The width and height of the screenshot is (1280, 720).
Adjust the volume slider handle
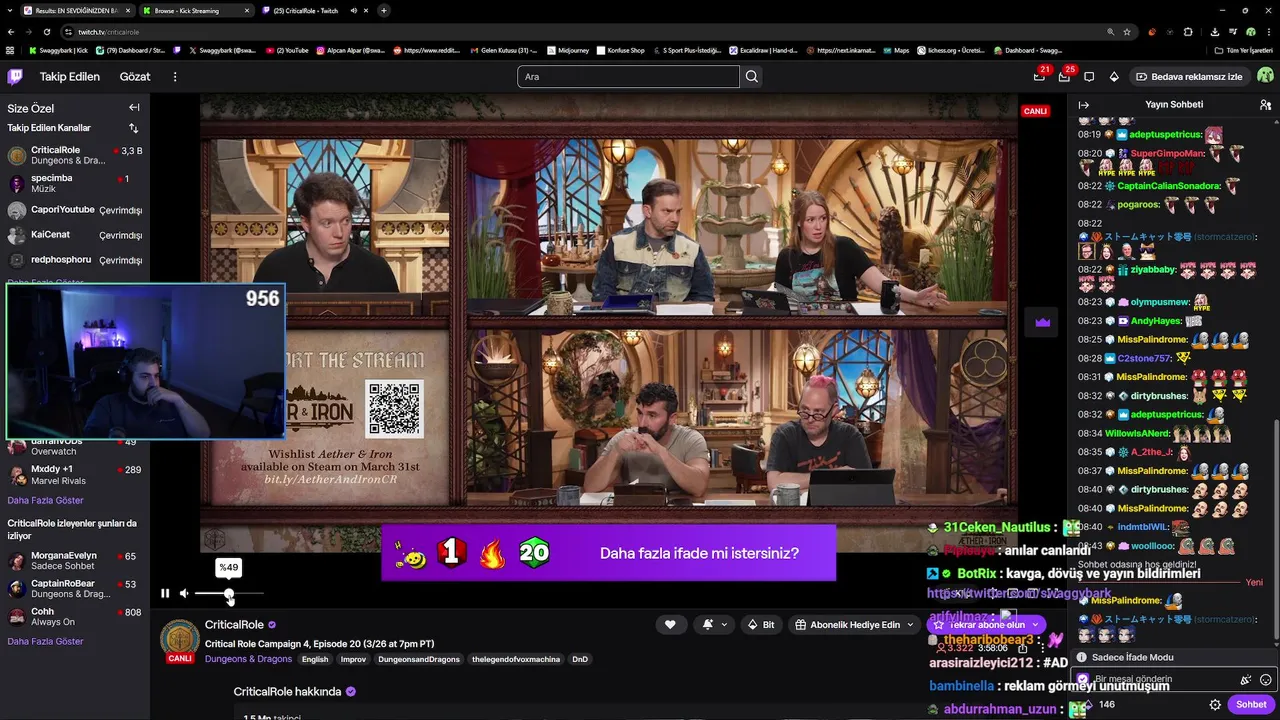(229, 594)
